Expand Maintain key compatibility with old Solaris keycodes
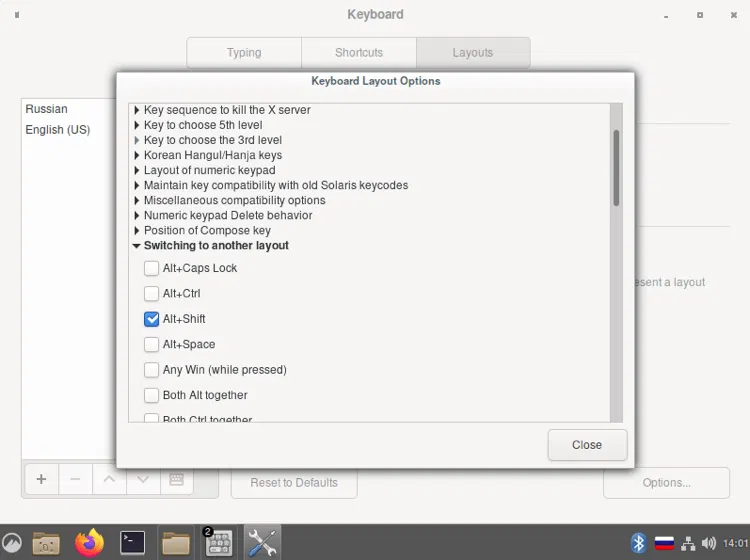The width and height of the screenshot is (750, 560). (x=137, y=185)
